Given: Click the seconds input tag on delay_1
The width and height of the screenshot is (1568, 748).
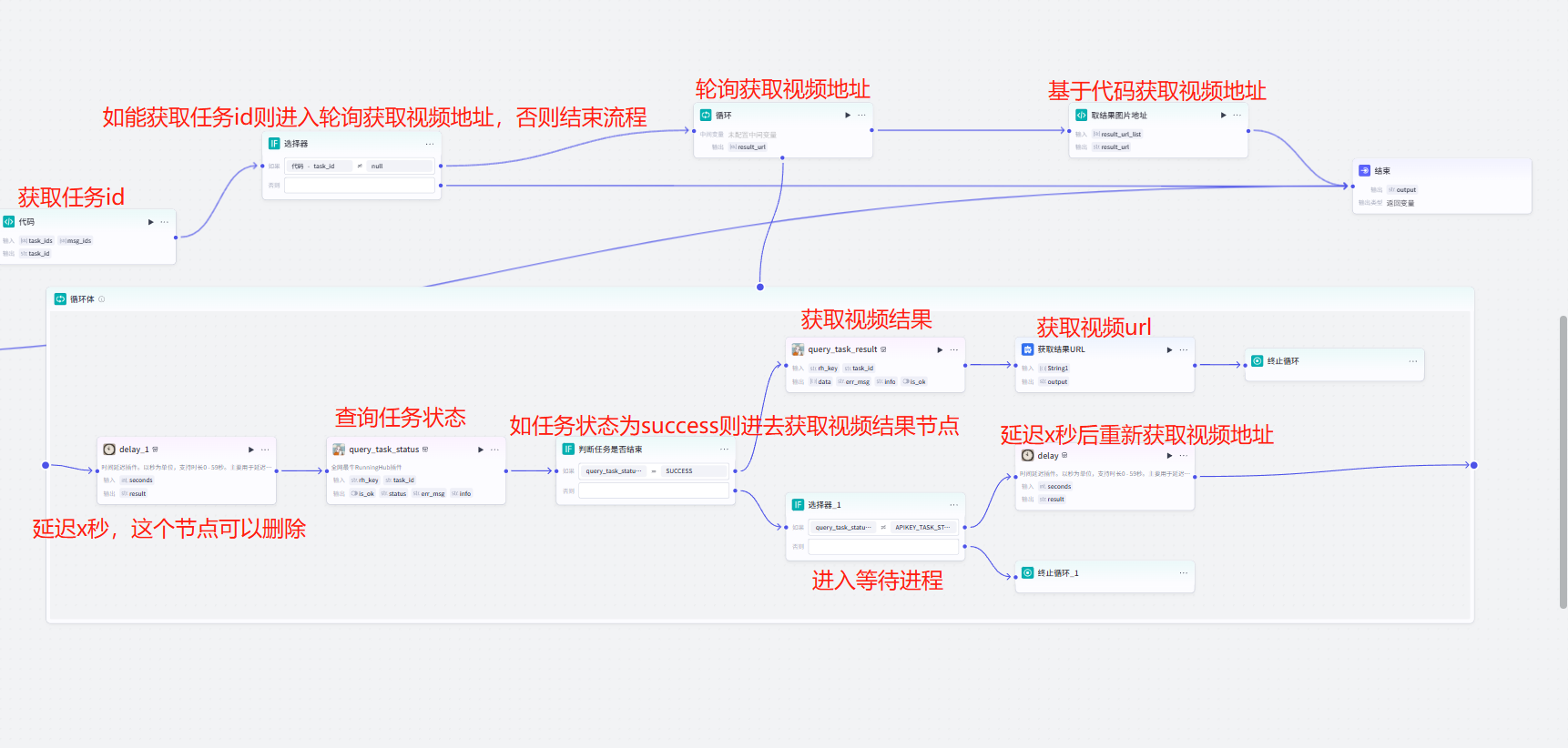Looking at the screenshot, I should pos(137,480).
